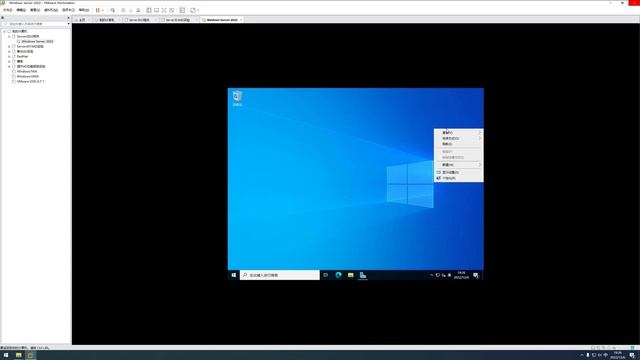Open the 选项卡 (Tabs) menu

pyautogui.click(x=68, y=10)
